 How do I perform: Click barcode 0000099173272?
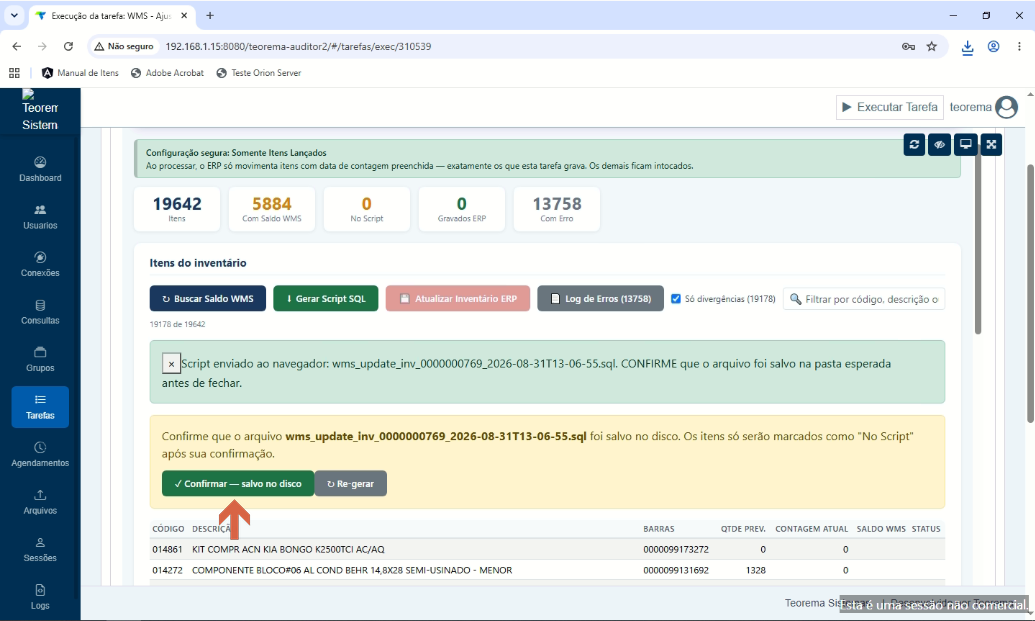[x=676, y=549]
